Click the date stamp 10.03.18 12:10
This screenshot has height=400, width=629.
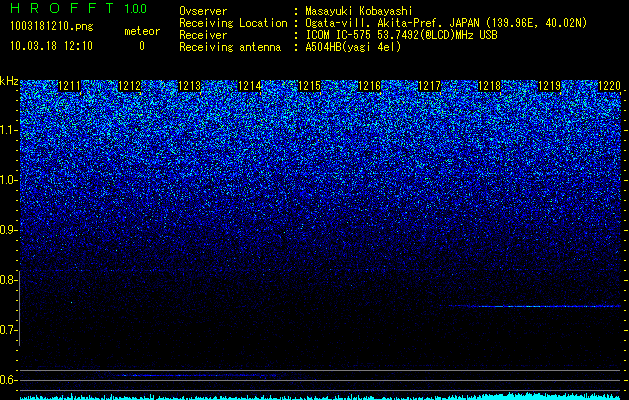click(x=51, y=46)
